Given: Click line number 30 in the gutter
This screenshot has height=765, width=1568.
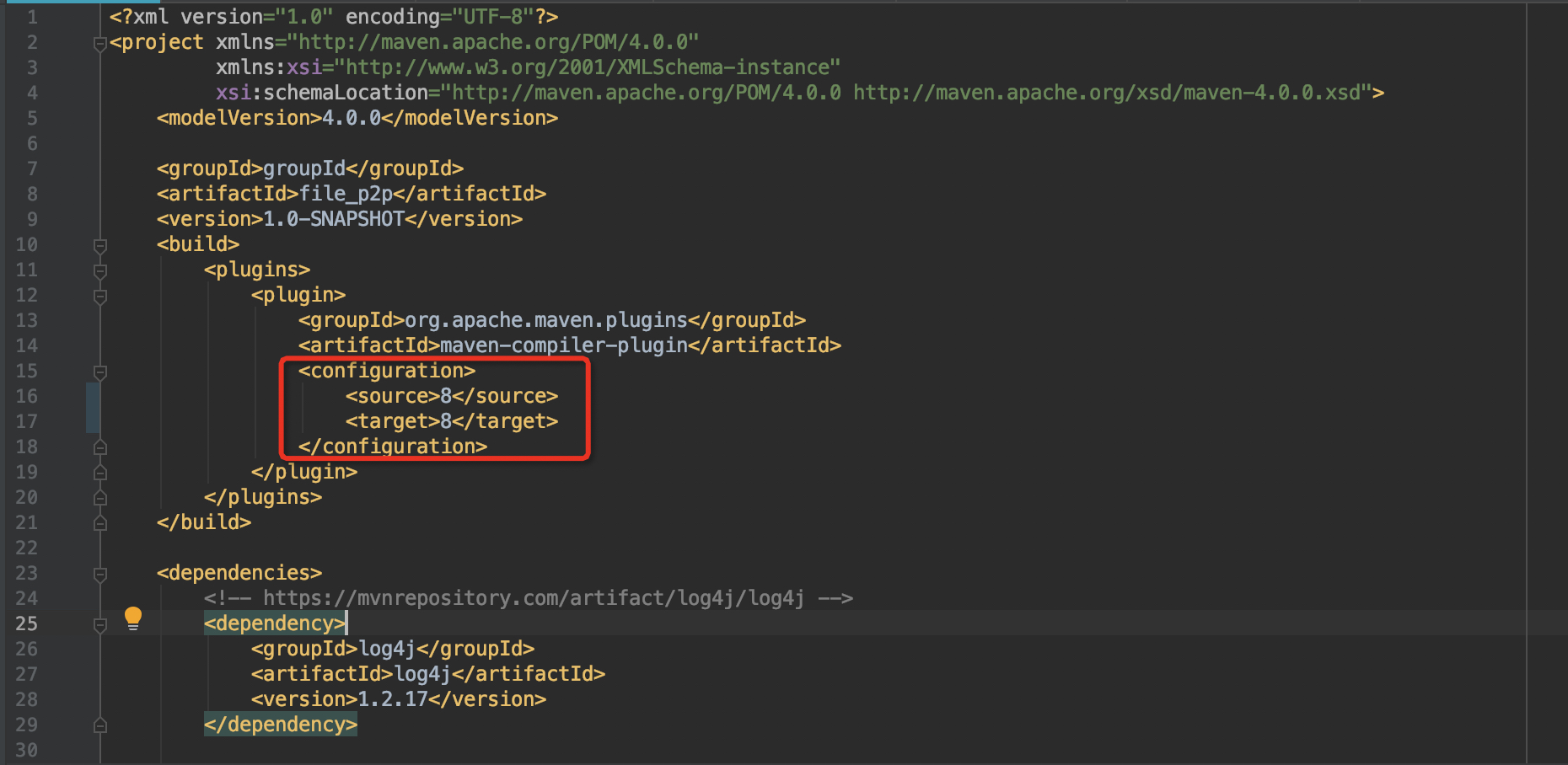Looking at the screenshot, I should [26, 750].
